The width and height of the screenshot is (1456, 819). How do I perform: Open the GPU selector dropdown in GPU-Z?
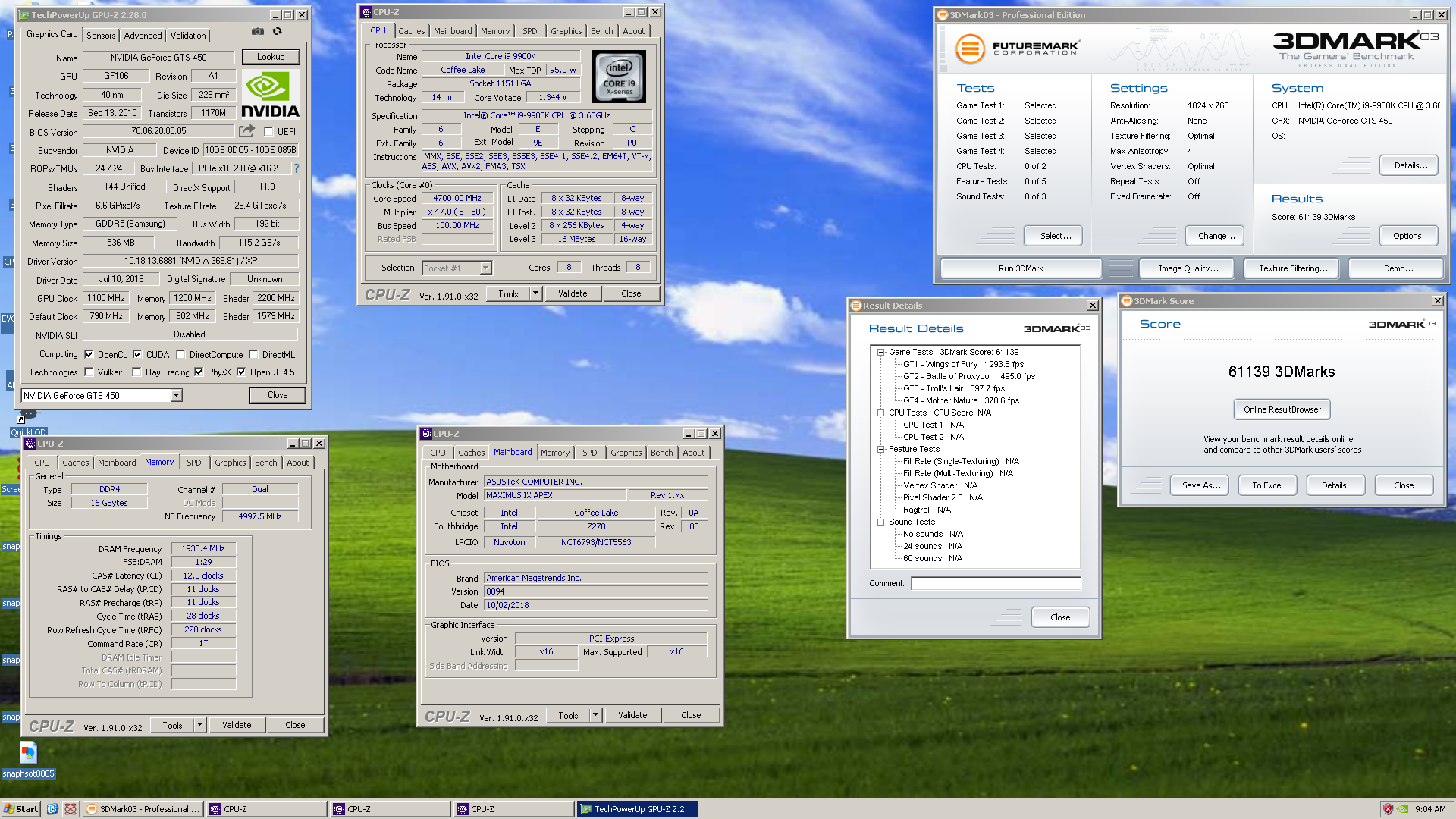176,395
